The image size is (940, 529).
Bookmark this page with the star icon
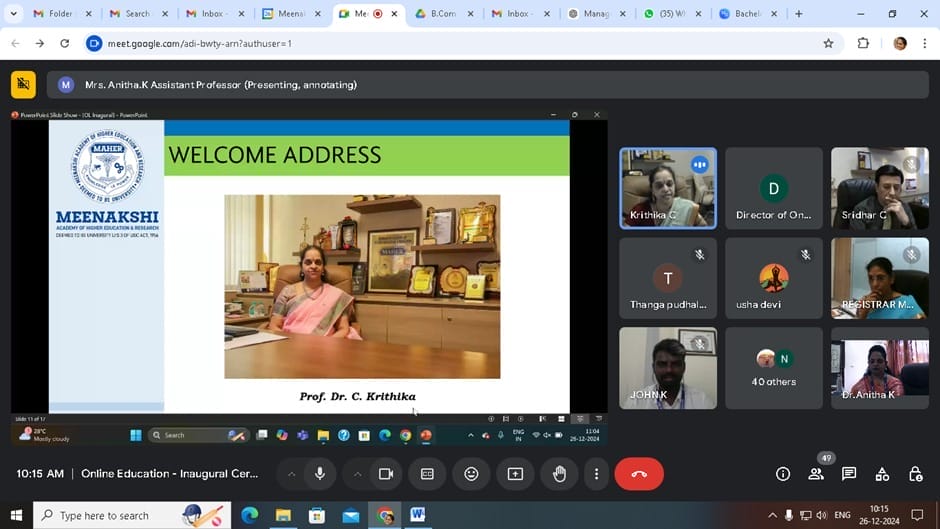(x=828, y=44)
